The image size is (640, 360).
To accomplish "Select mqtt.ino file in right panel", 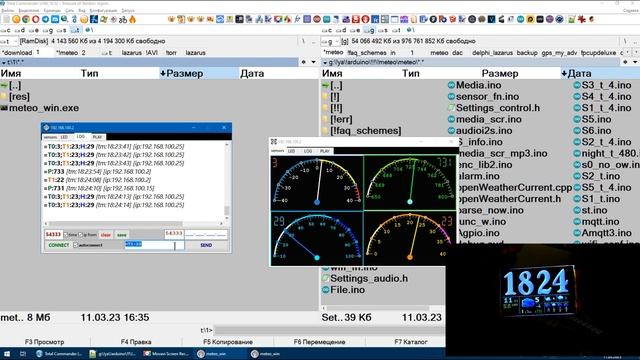I will point(596,222).
